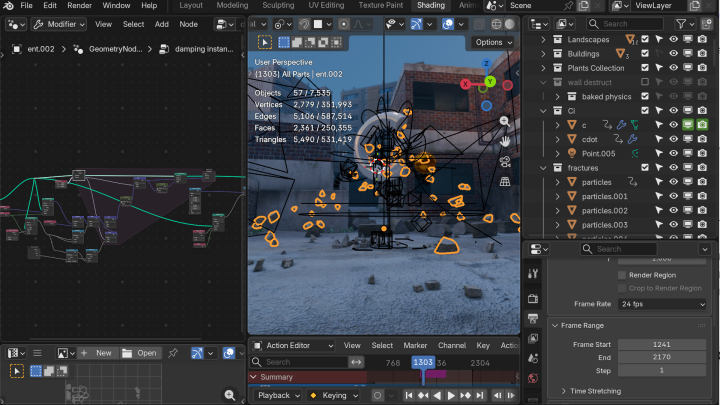Select the box select tool icon

265,42
